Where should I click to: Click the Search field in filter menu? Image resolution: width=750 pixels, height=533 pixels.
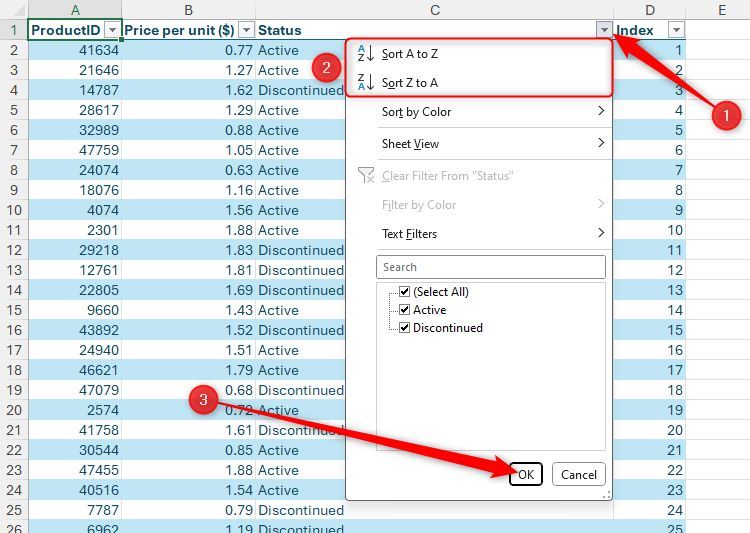pyautogui.click(x=490, y=267)
